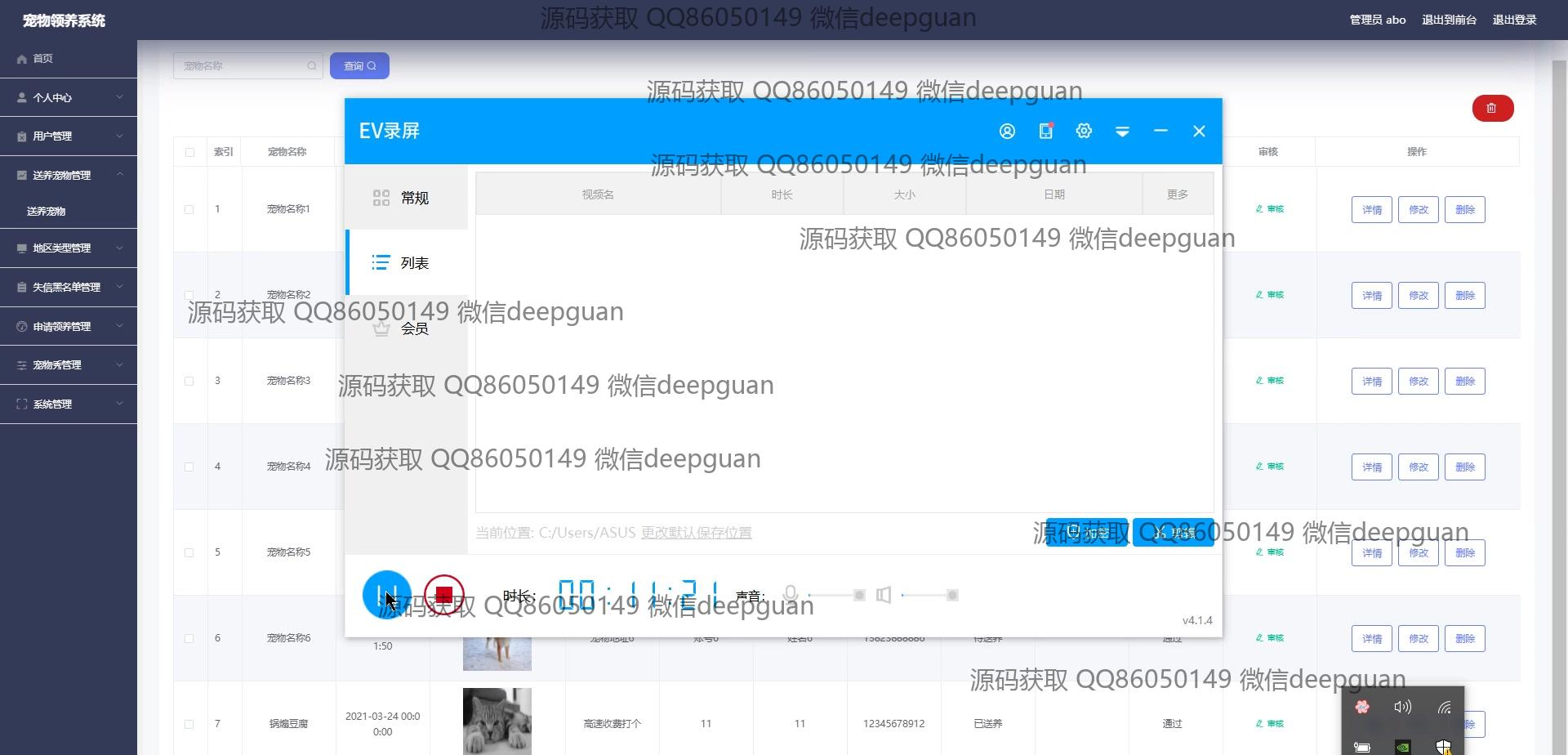Click the microphone icon in sound controls
The width and height of the screenshot is (1568, 755).
point(790,595)
